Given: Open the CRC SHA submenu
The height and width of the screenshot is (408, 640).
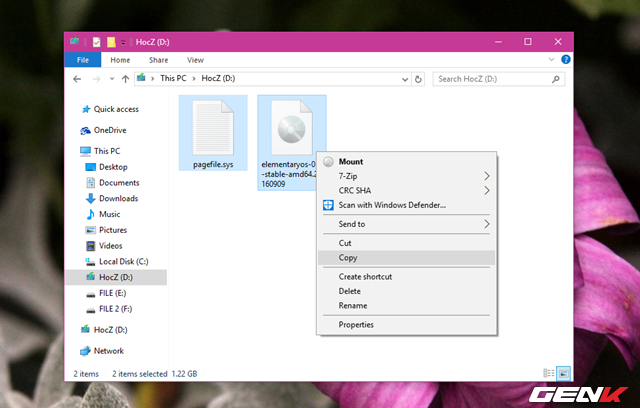Looking at the screenshot, I should click(x=407, y=191).
